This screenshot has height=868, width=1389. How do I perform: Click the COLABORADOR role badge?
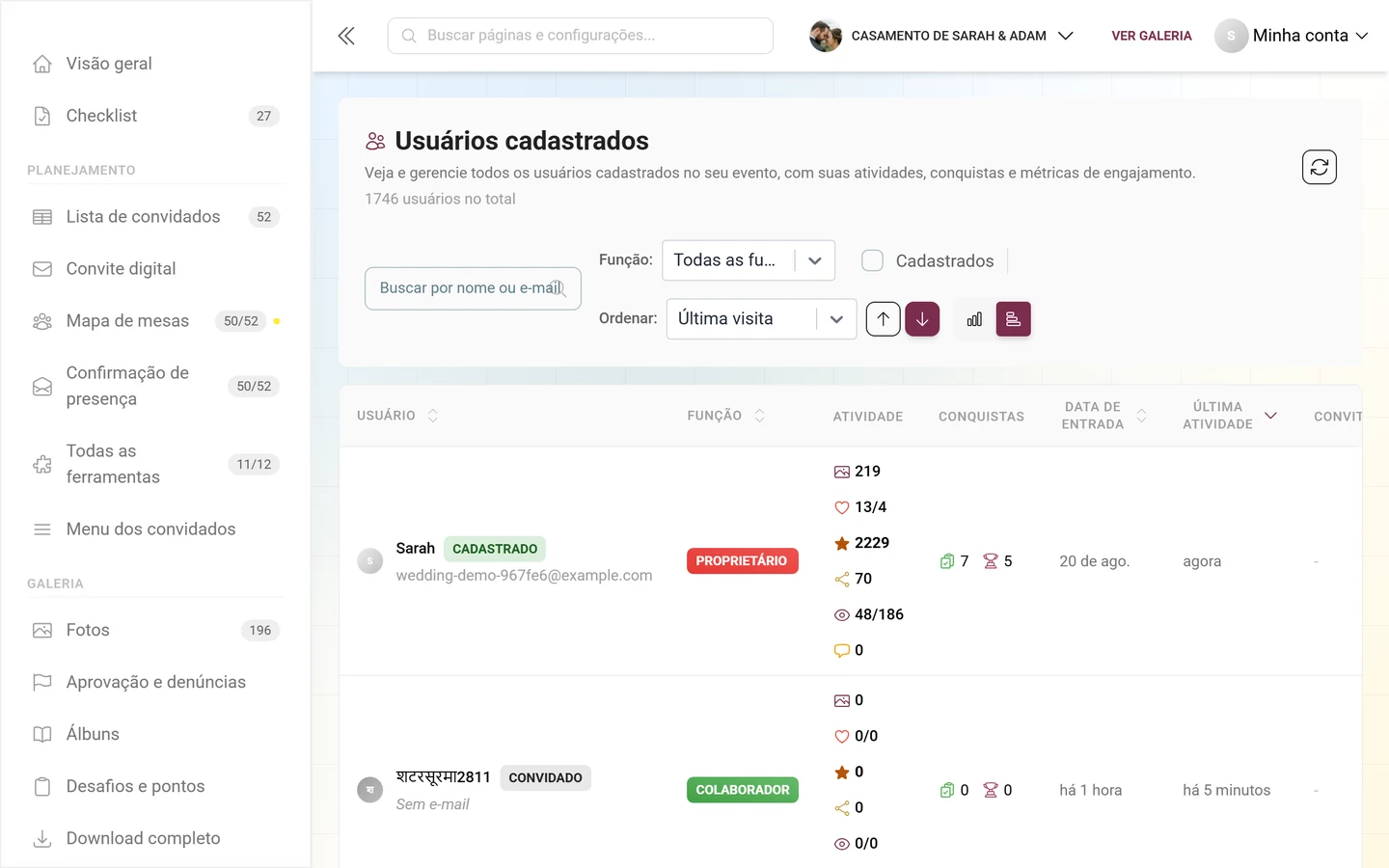[742, 790]
